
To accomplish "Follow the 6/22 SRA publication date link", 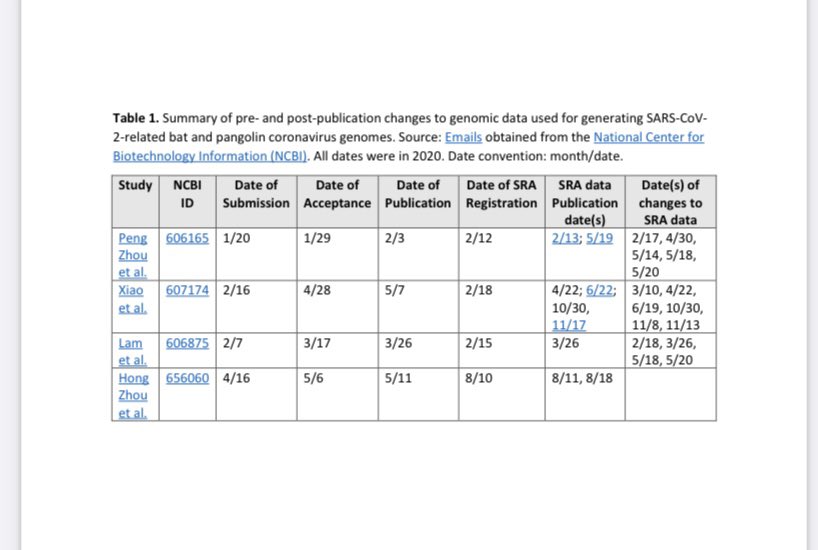I will (x=602, y=291).
